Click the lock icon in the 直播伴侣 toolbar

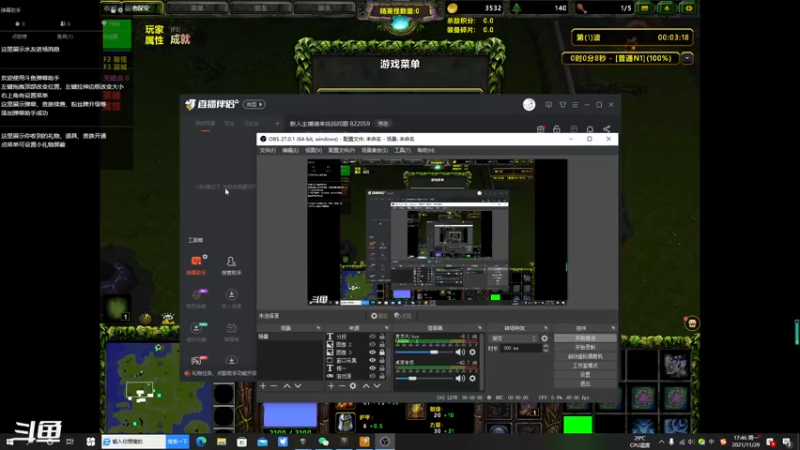click(557, 129)
